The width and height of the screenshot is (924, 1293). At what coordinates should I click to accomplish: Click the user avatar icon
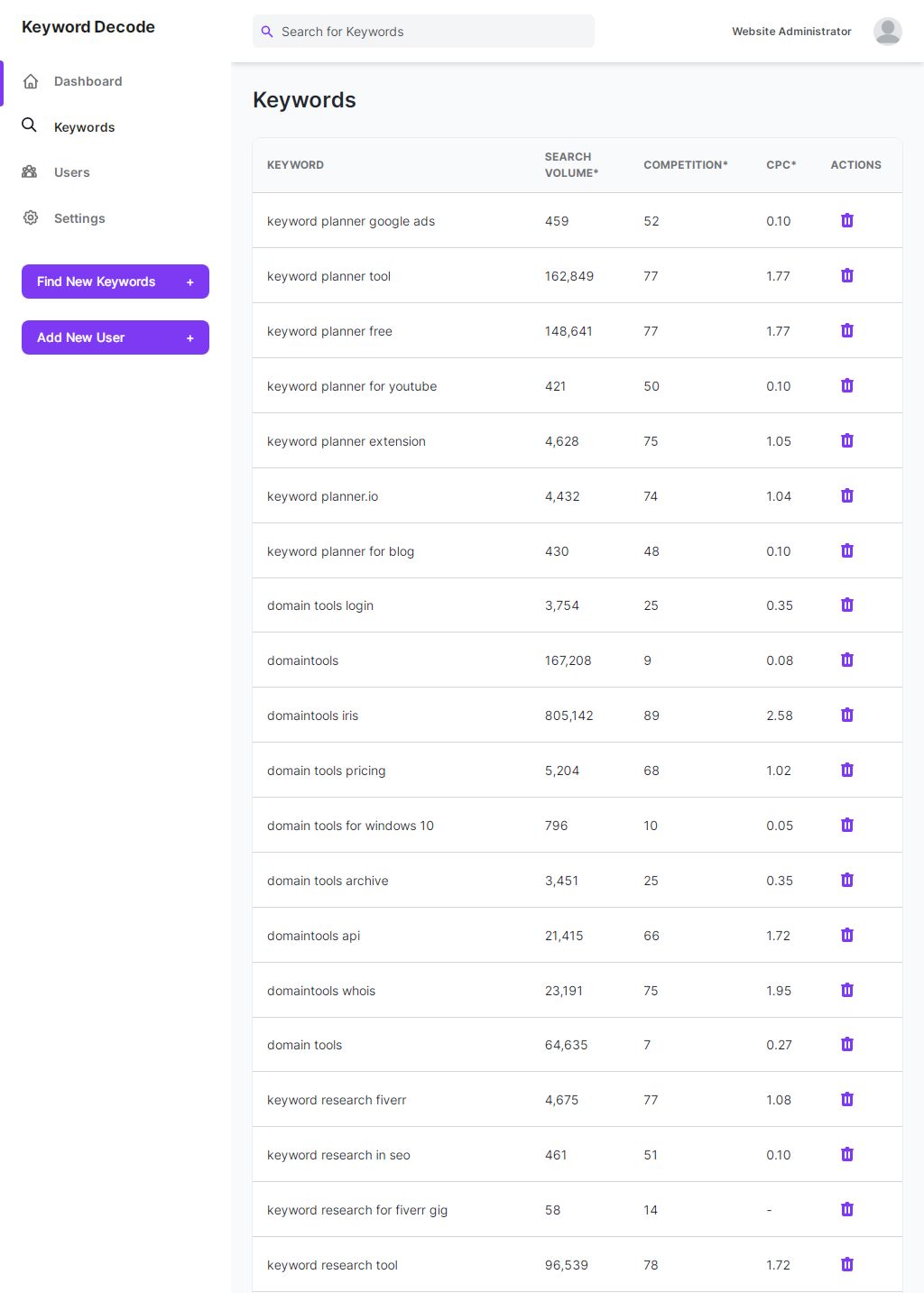[887, 32]
